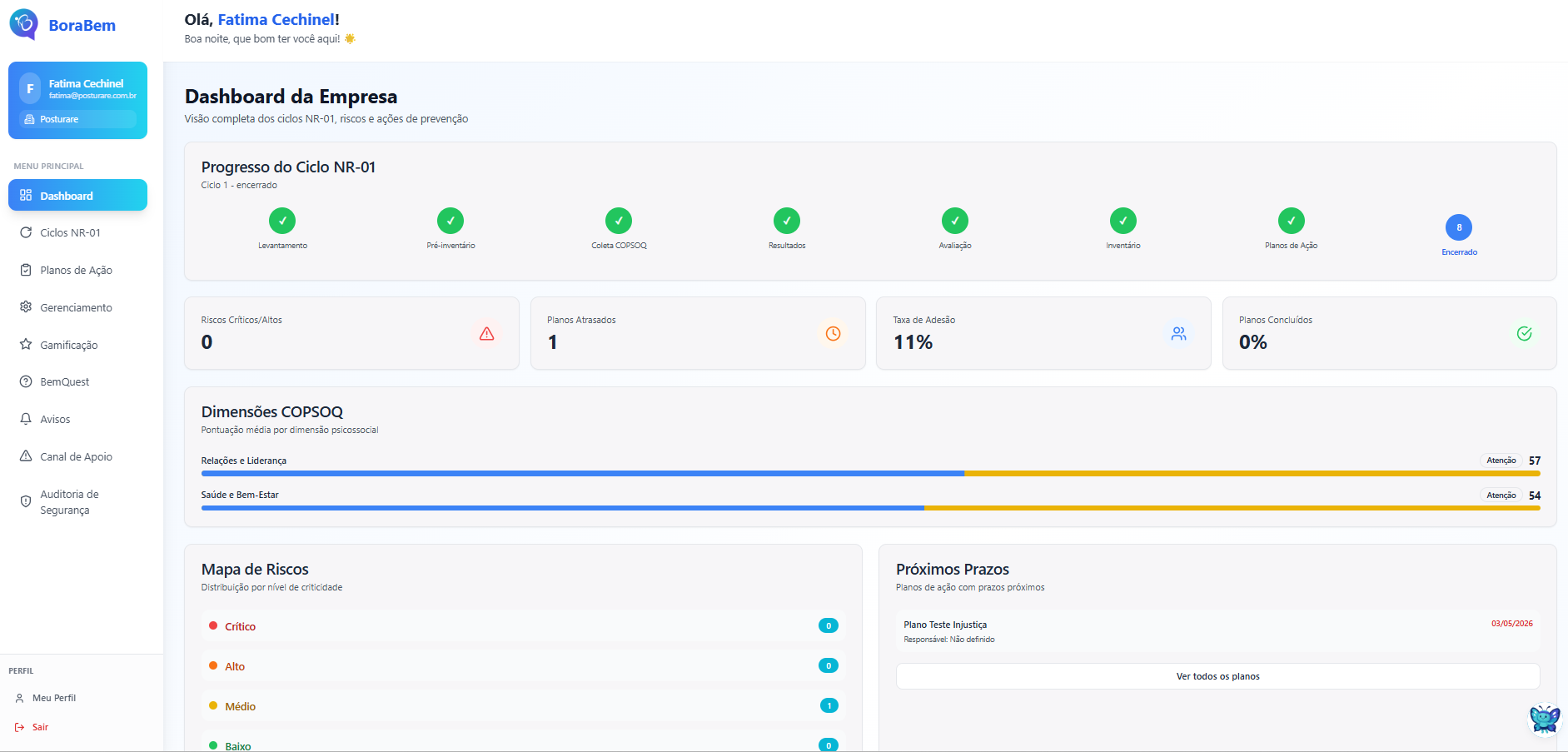Click the Dashboard grid icon in sidebar
Screen dimensions: 1568x752
pyautogui.click(x=26, y=195)
